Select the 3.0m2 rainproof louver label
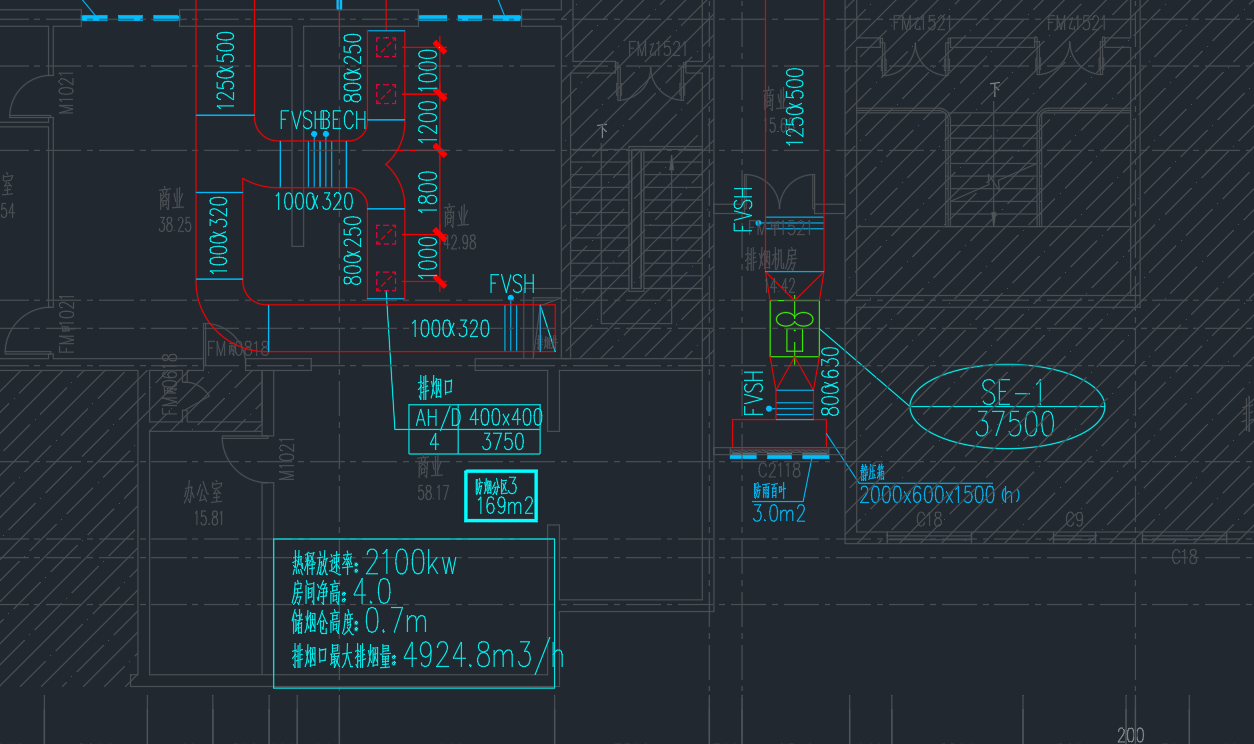 click(x=779, y=514)
